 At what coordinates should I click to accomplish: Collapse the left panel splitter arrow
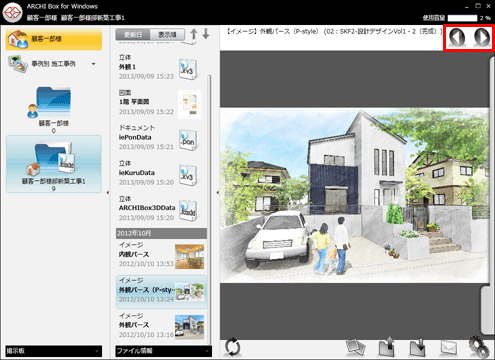click(x=108, y=192)
